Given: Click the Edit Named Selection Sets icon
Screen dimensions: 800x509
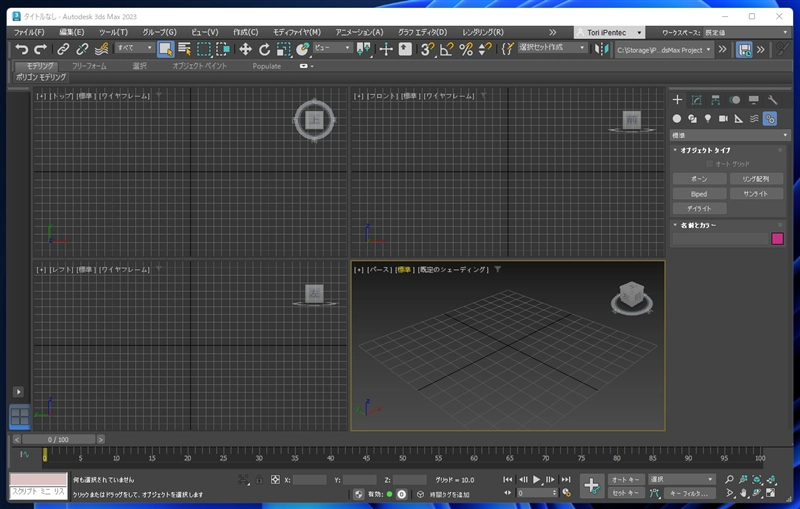Looking at the screenshot, I should [507, 49].
